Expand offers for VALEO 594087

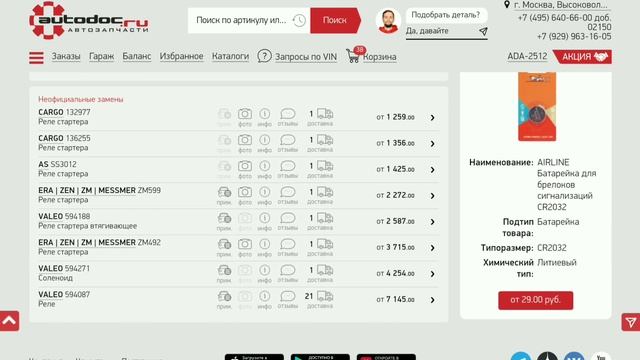point(432,300)
